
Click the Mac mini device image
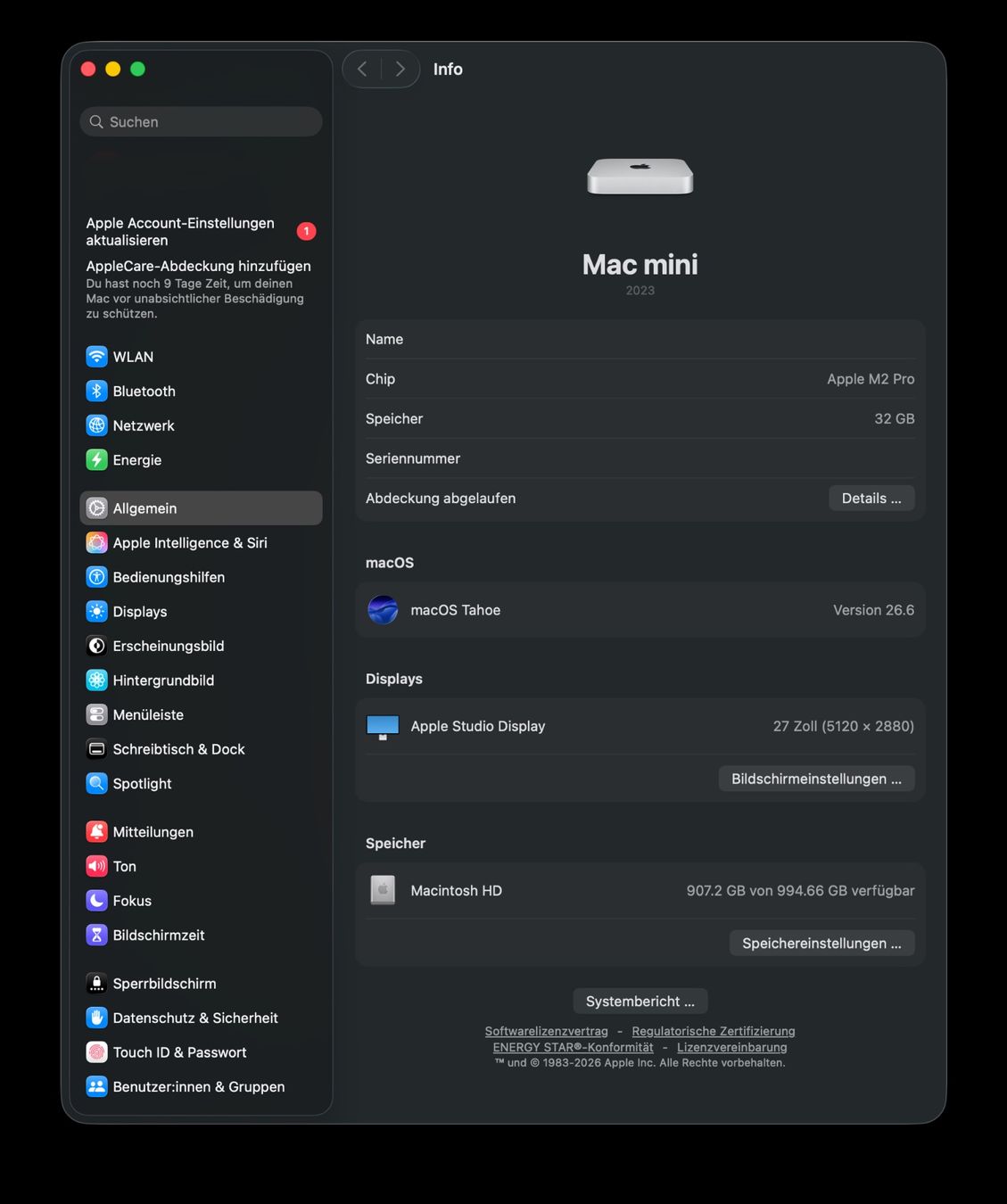click(x=640, y=177)
